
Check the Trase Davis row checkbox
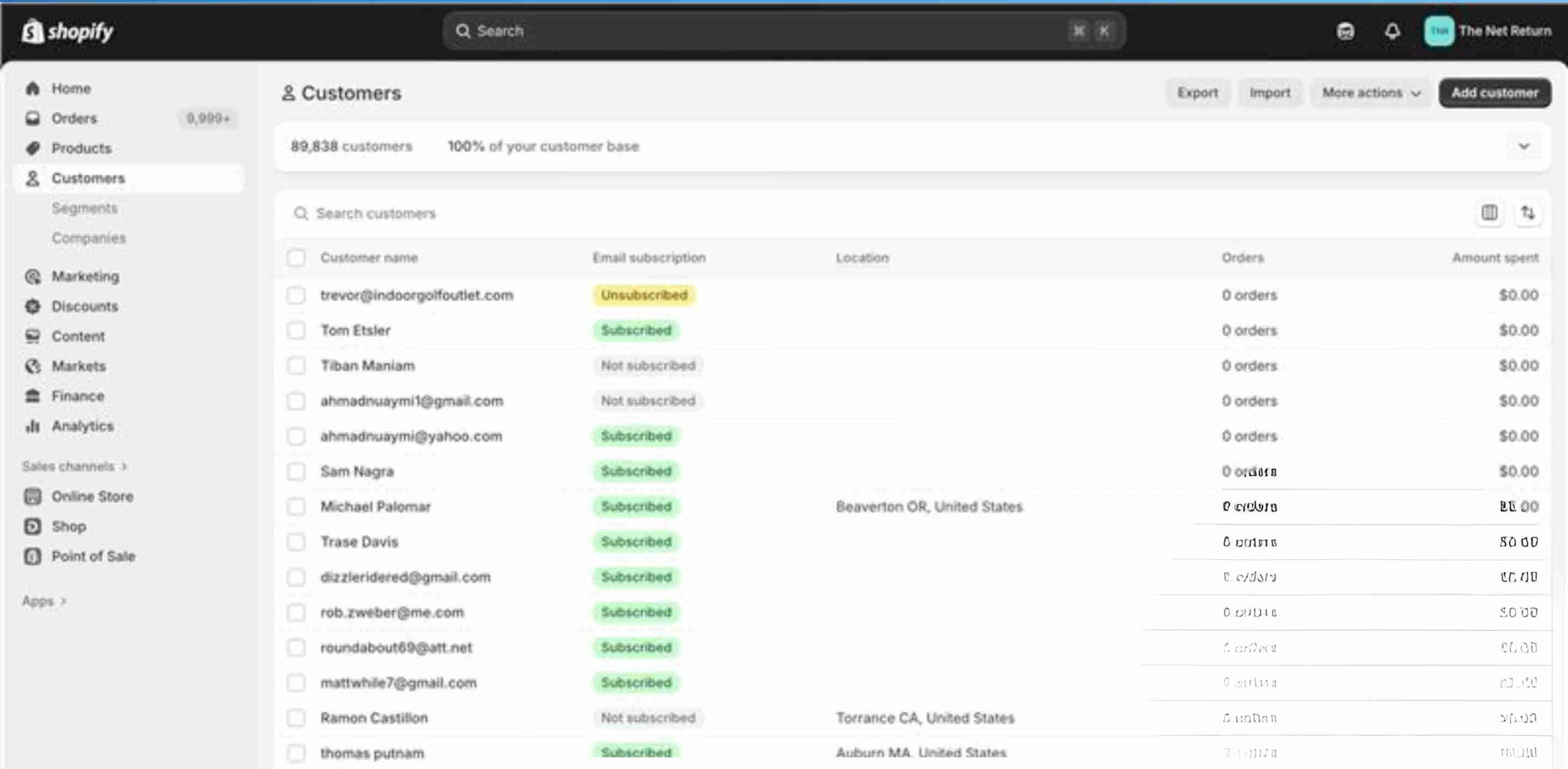click(x=296, y=542)
